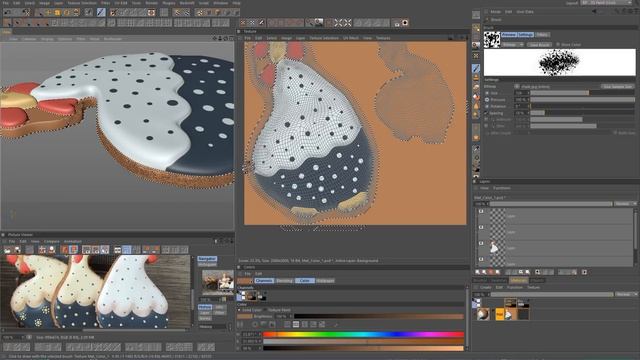The height and width of the screenshot is (360, 640).
Task: Switch to the Blending tab in Colors panel
Action: coord(284,281)
